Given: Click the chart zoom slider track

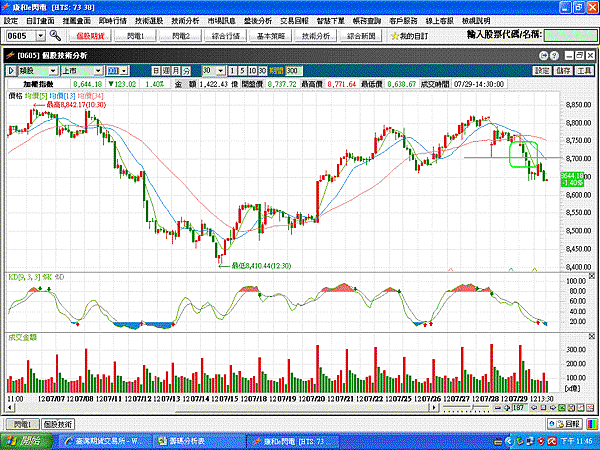Looking at the screenshot, I should (466, 408).
